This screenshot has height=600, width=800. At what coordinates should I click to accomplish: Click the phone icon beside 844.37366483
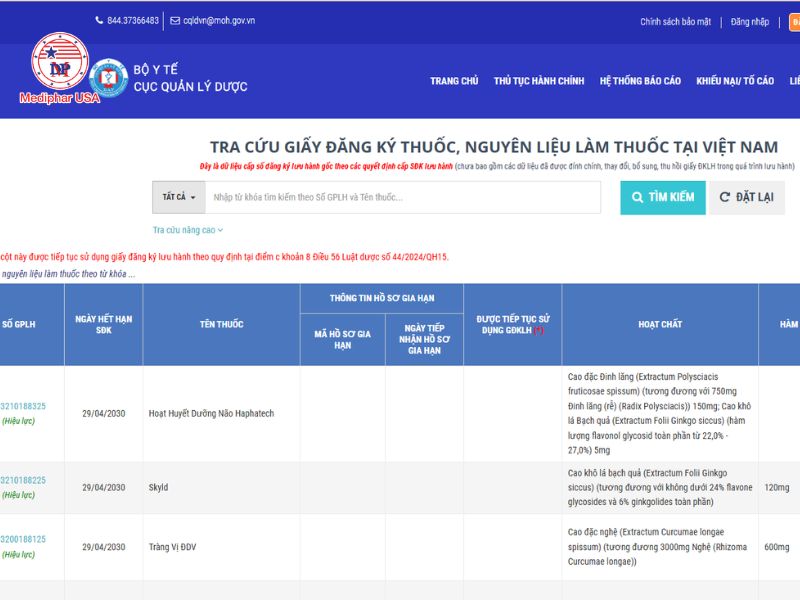pyautogui.click(x=99, y=20)
